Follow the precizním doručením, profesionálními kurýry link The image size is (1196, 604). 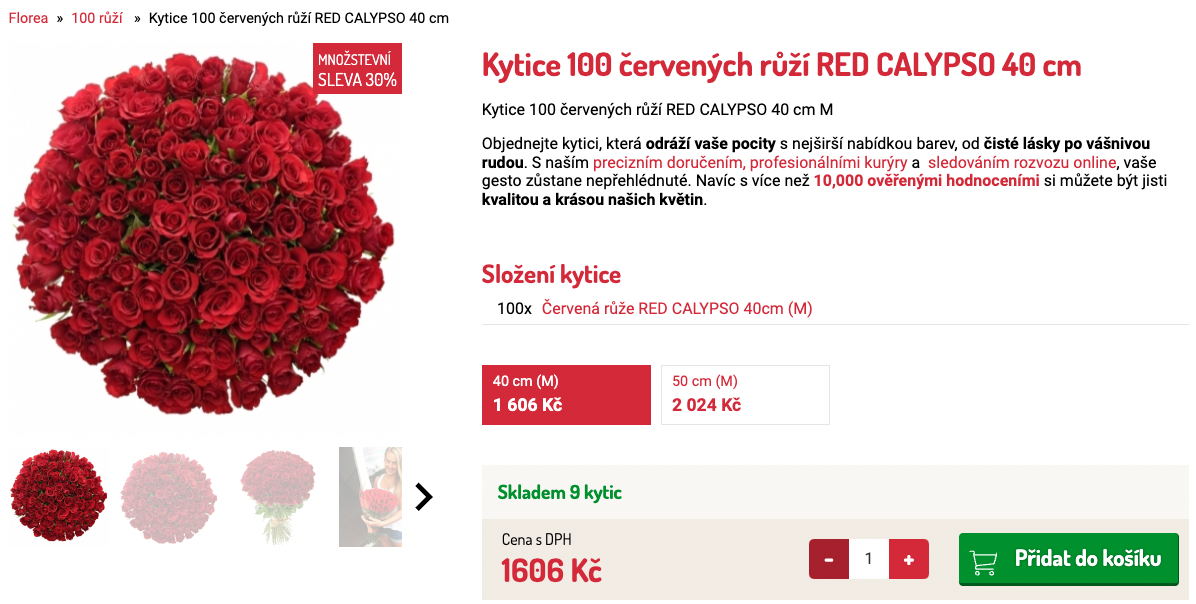click(749, 162)
